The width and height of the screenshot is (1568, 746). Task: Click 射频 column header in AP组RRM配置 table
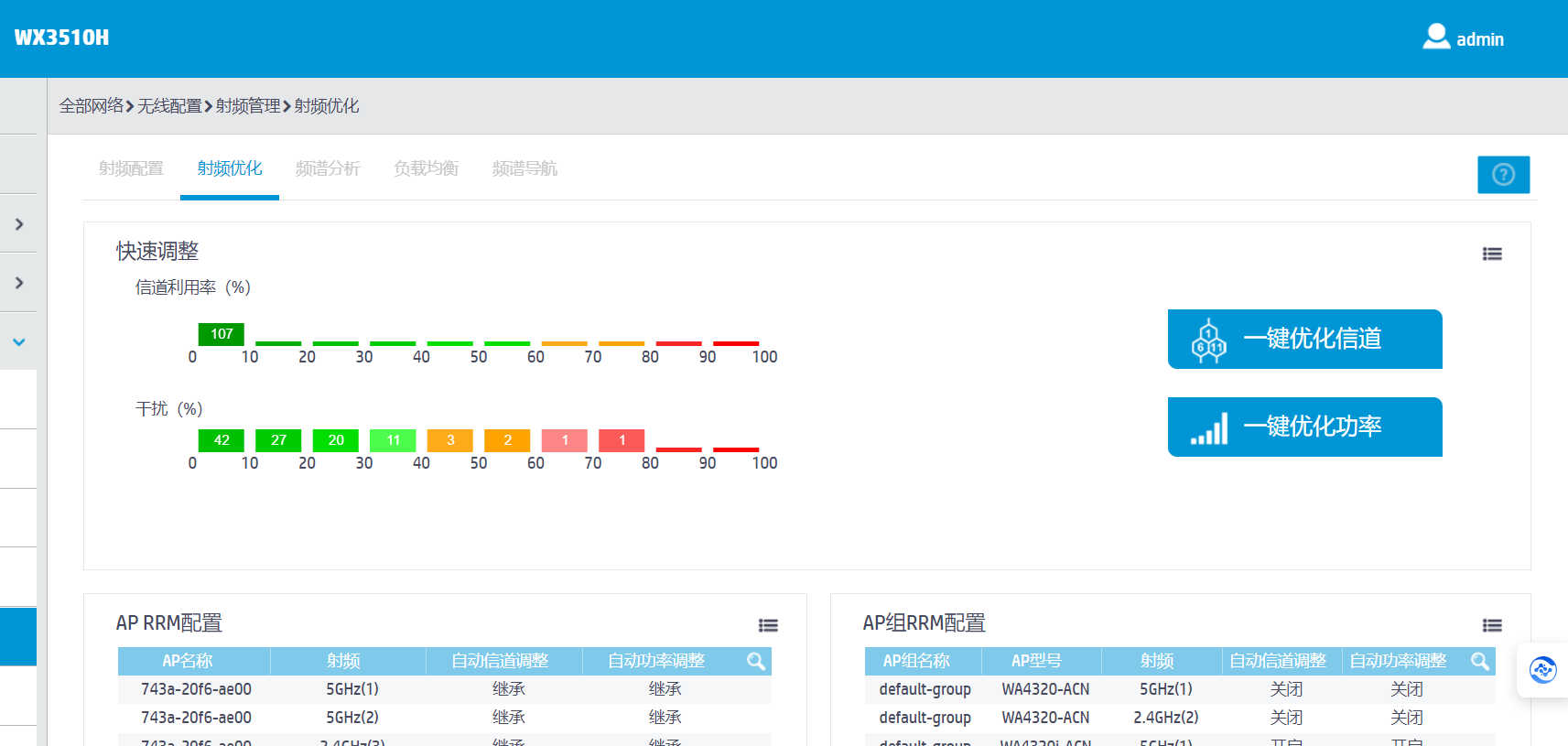coord(1157,661)
